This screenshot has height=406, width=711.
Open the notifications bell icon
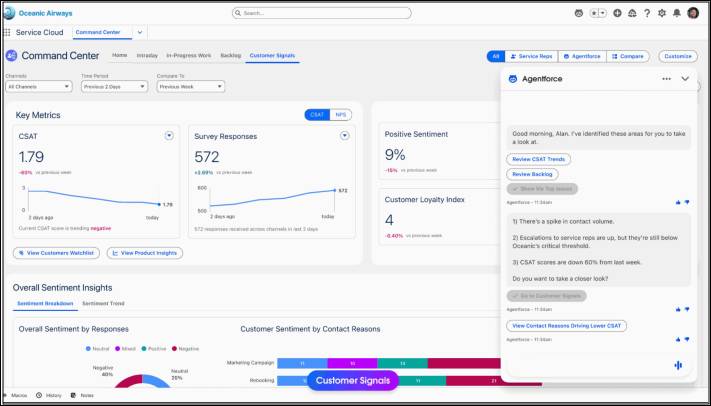pos(677,13)
